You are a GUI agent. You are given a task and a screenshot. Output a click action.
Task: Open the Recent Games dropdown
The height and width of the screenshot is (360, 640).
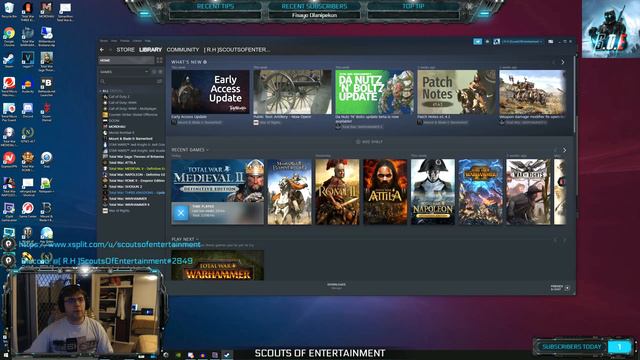pos(190,150)
